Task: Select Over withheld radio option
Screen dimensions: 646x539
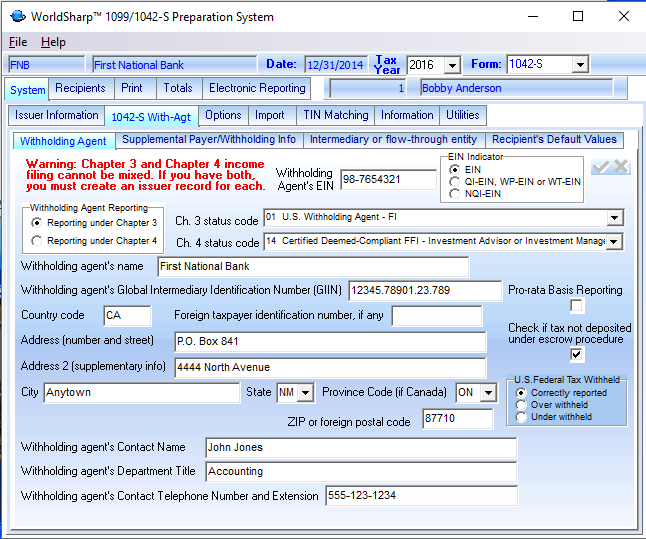Action: (x=522, y=405)
